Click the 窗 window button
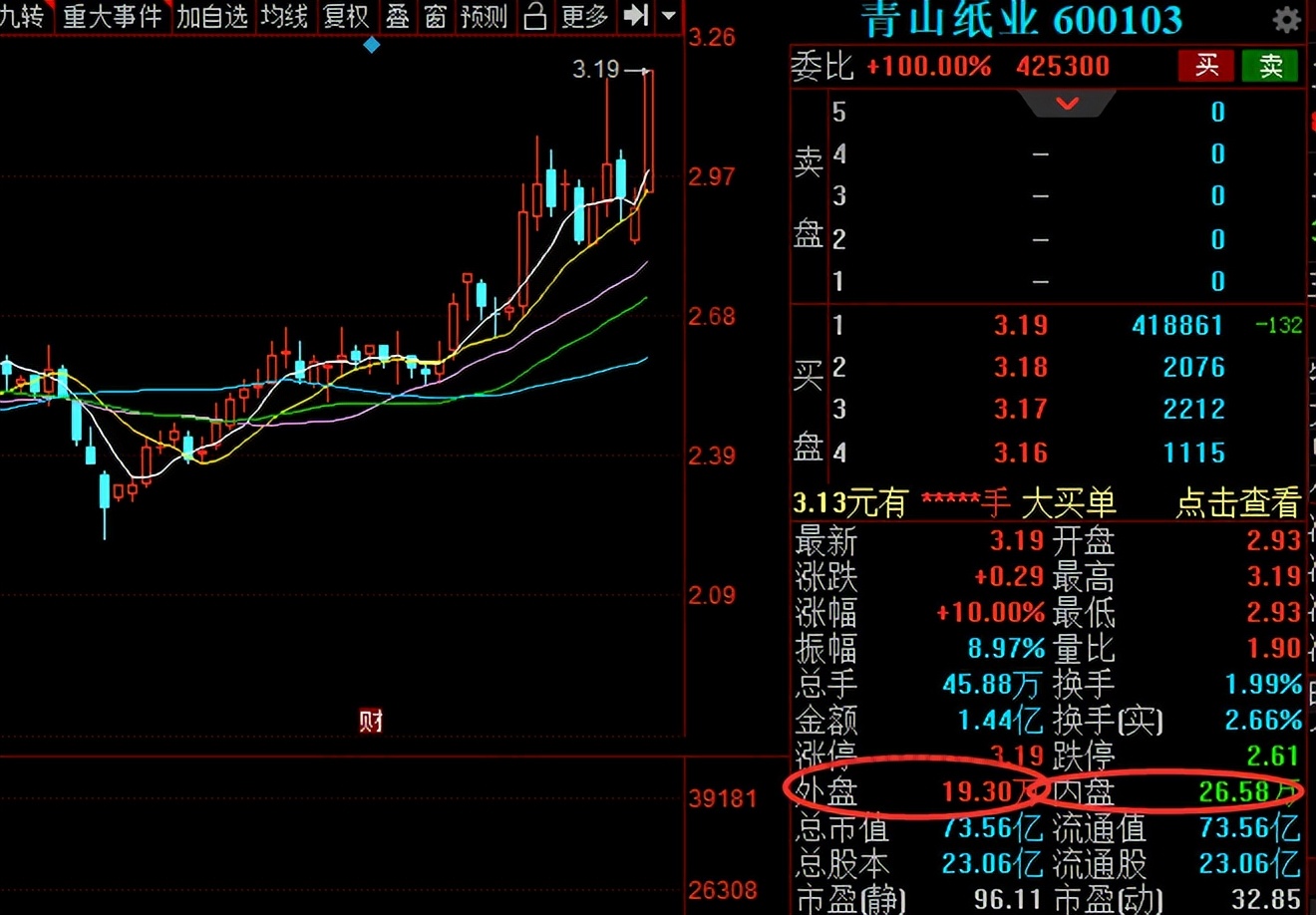The image size is (1316, 915). (x=435, y=16)
